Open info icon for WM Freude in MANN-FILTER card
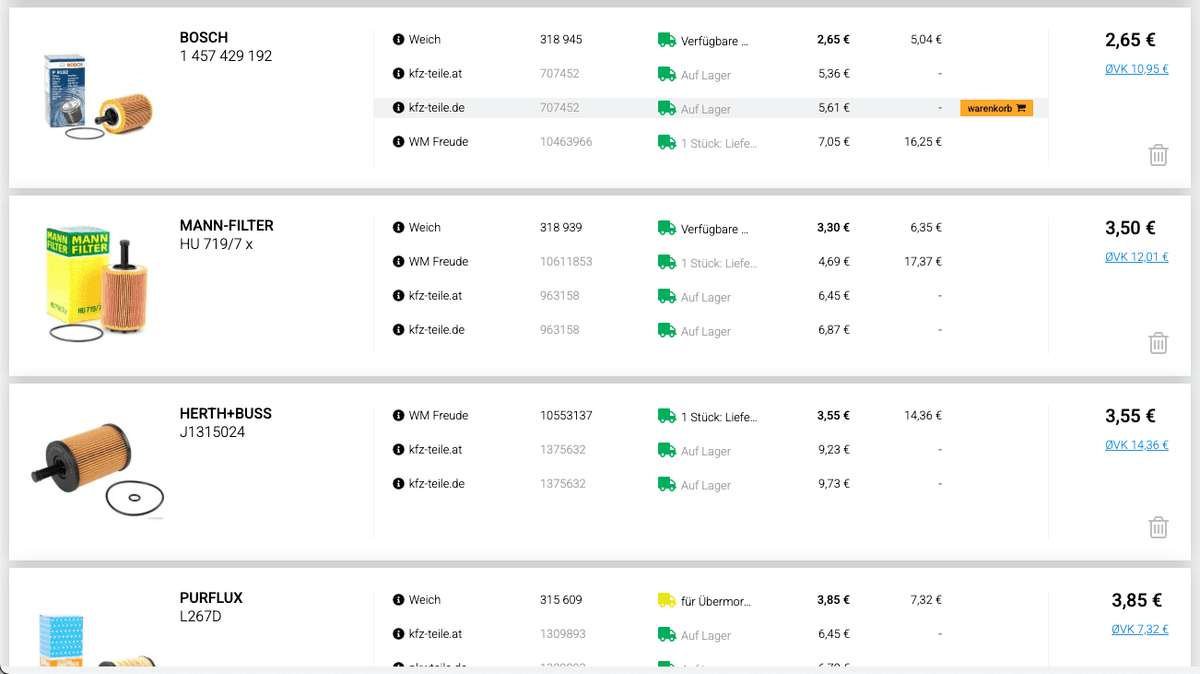1200x674 pixels. pos(398,262)
